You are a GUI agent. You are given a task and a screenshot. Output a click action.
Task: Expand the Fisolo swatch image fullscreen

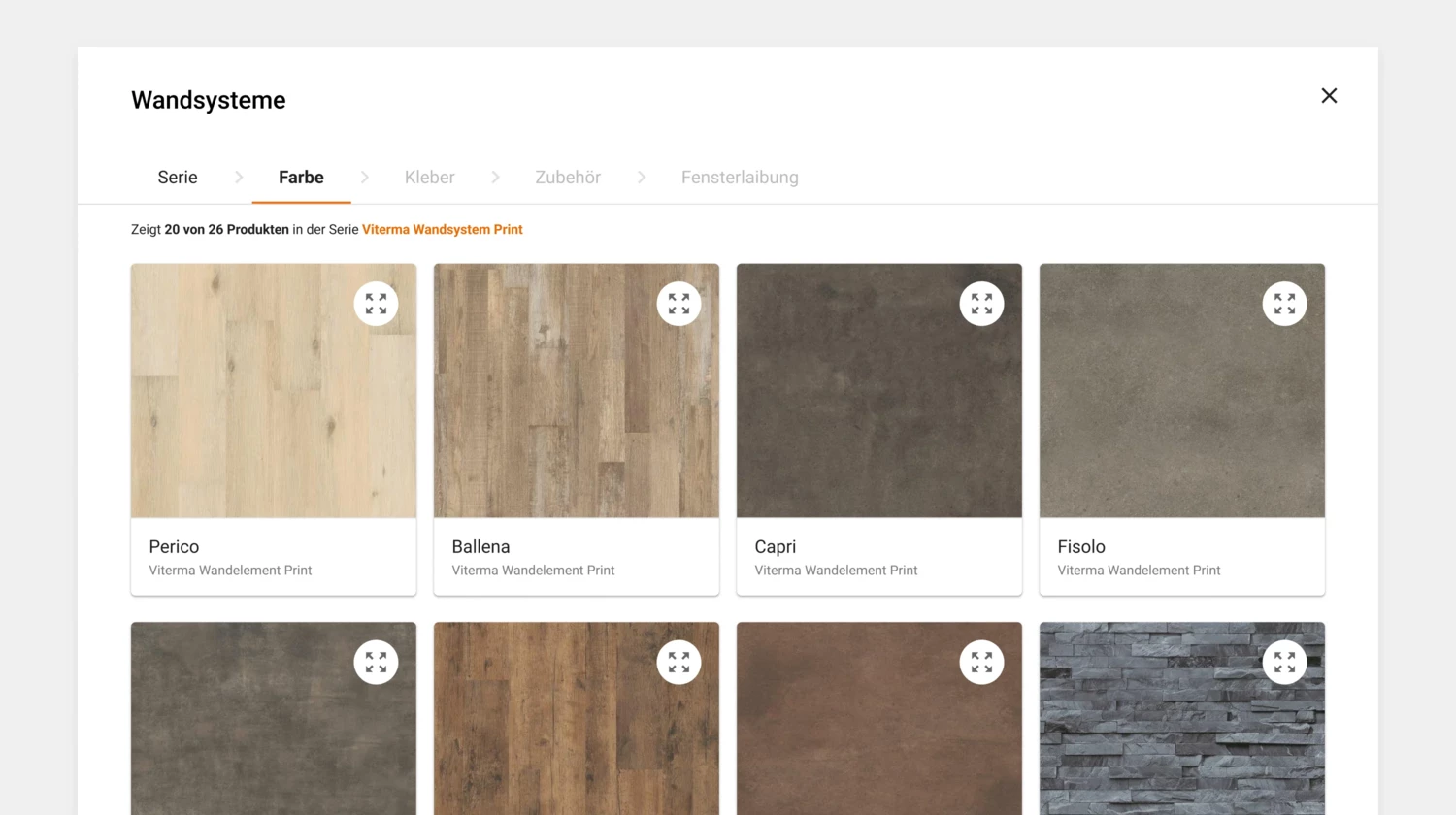(1284, 304)
